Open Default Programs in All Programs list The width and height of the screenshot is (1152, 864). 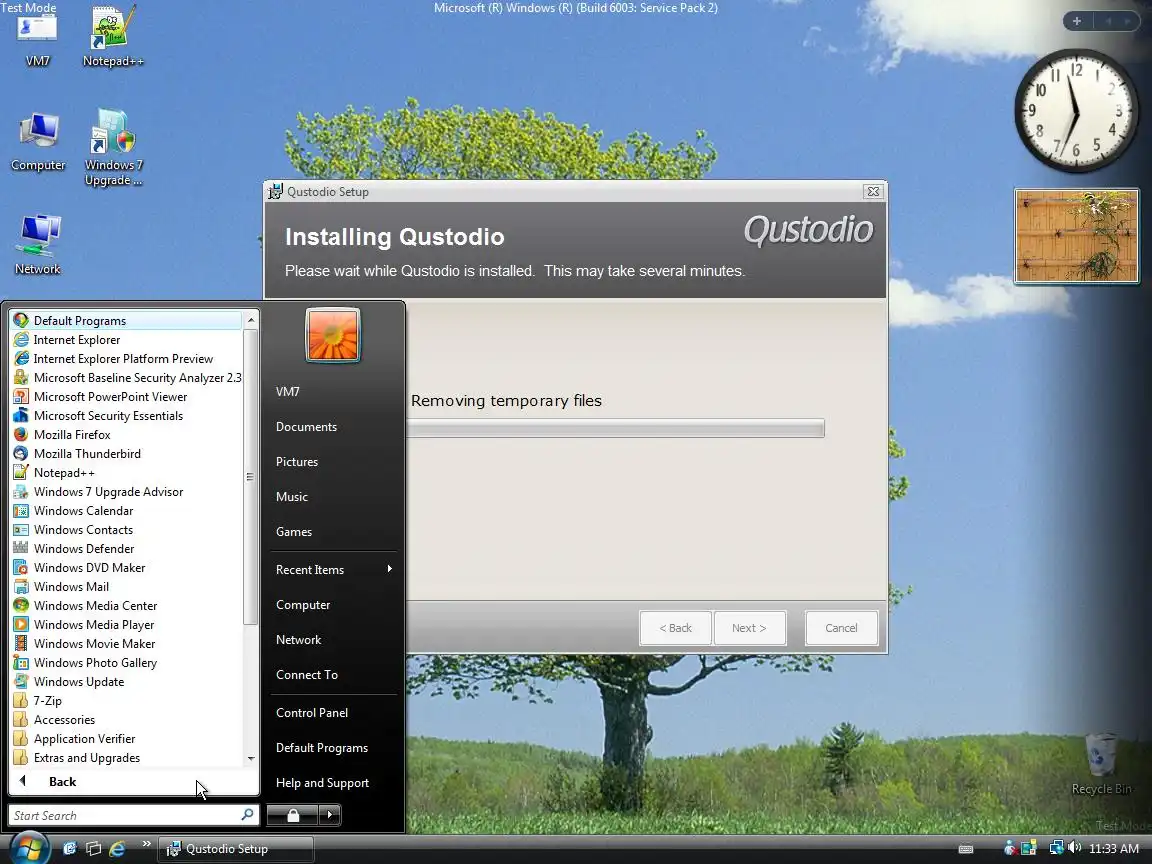click(x=126, y=320)
